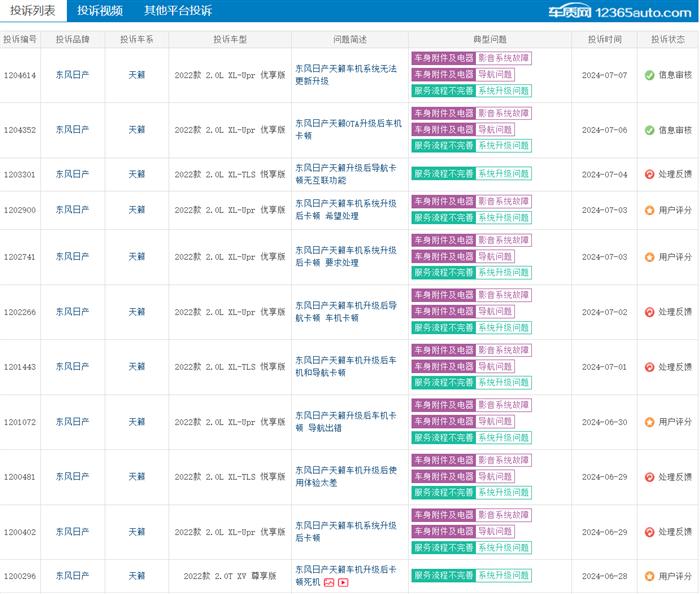Click the 典型问题 column header
Image resolution: width=700 pixels, height=594 pixels.
[x=490, y=39]
